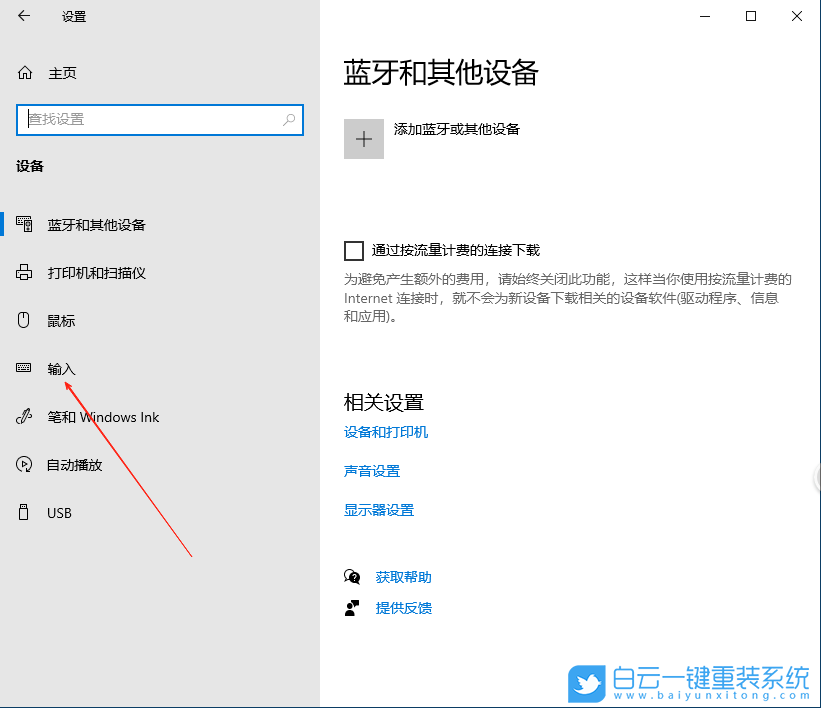The image size is (821, 708).
Task: Click the plus icon to add a Bluetooth device
Action: click(x=364, y=138)
